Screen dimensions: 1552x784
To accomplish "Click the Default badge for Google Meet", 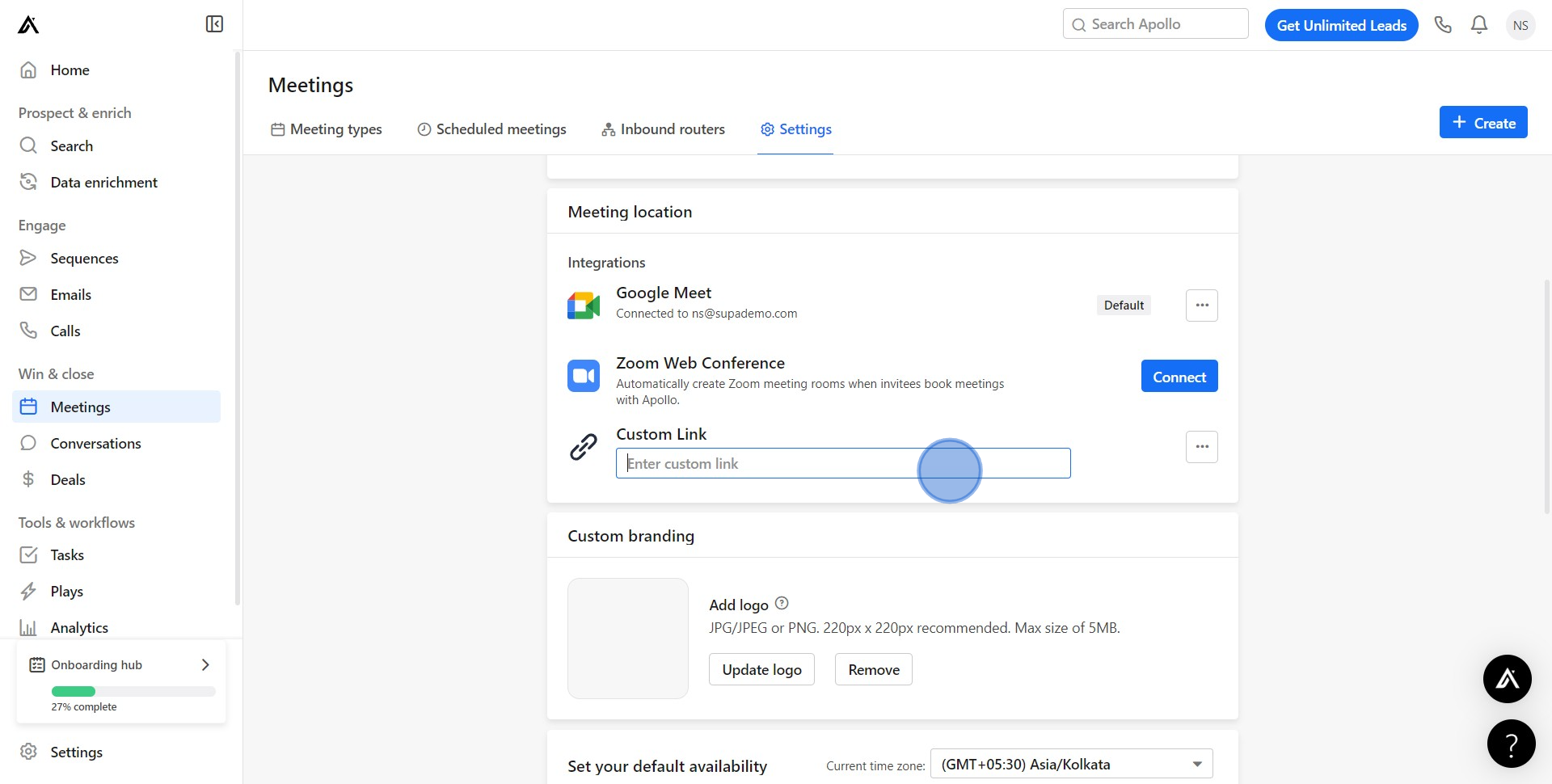I will tap(1124, 306).
